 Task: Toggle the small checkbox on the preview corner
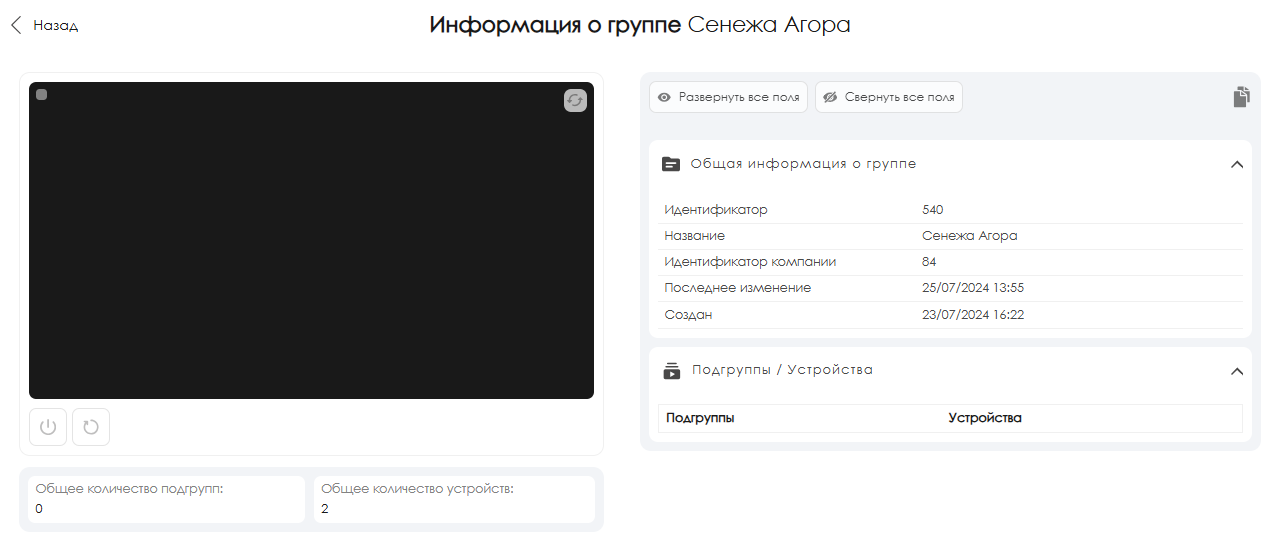point(42,95)
